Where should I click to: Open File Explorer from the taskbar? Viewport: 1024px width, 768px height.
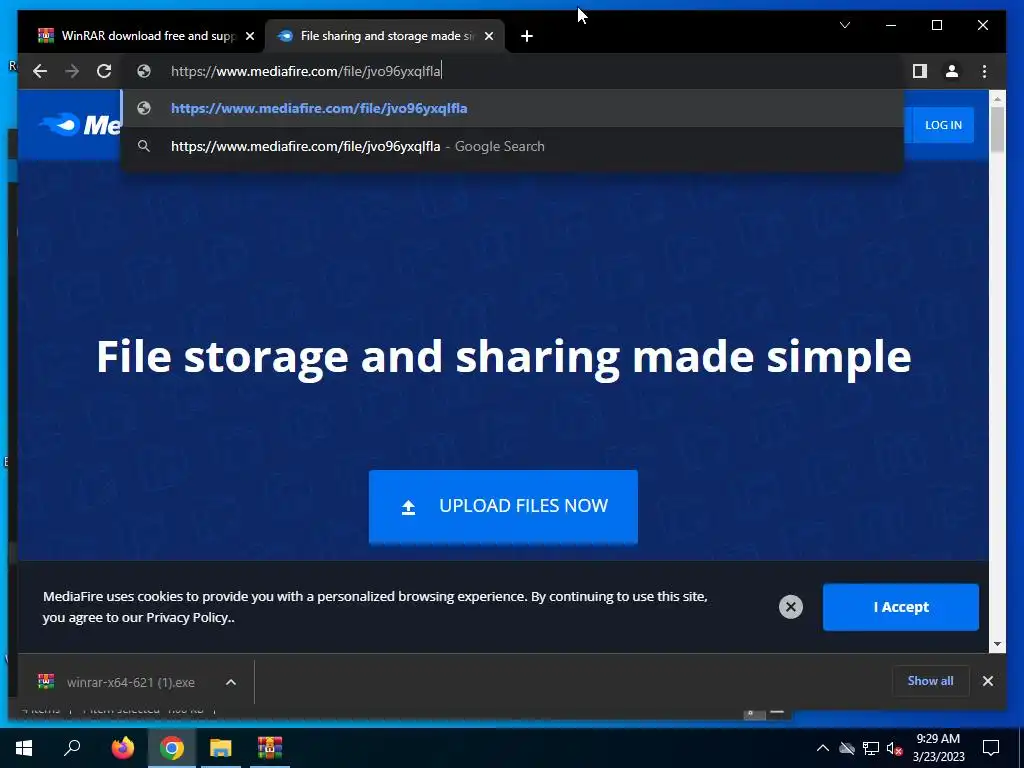(221, 748)
